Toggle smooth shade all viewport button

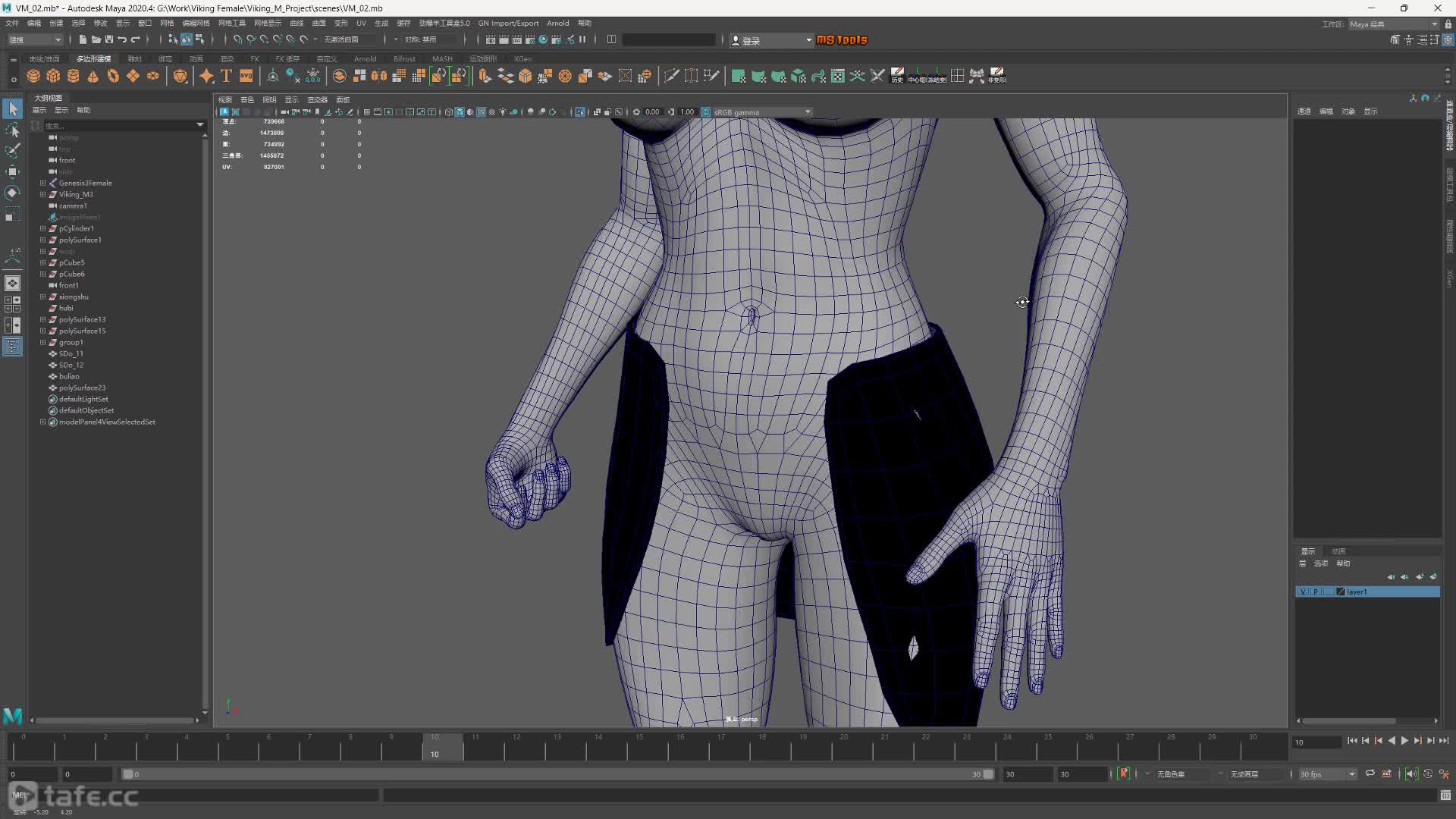pos(460,112)
